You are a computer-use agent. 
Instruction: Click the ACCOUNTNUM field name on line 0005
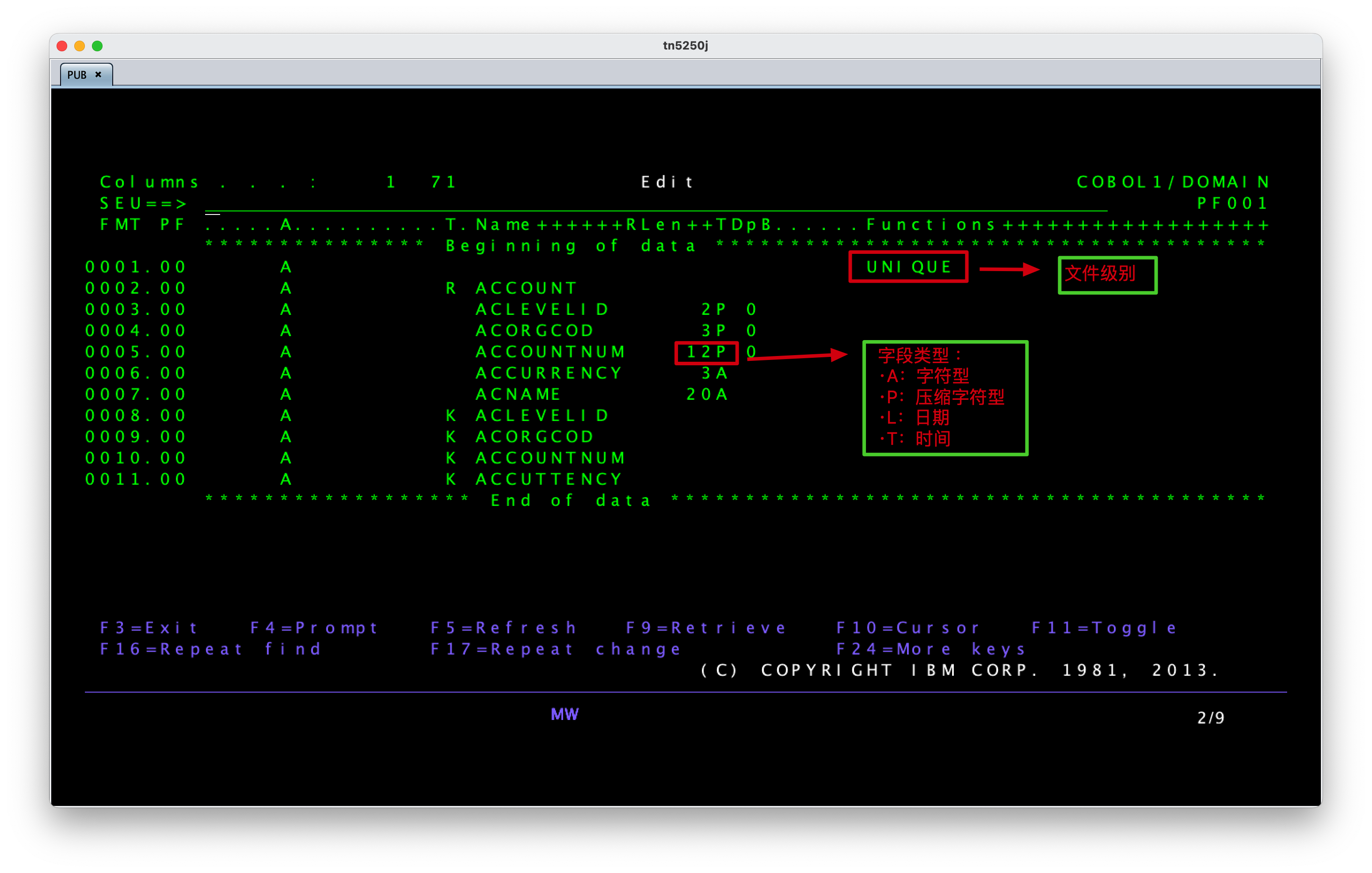click(x=550, y=352)
